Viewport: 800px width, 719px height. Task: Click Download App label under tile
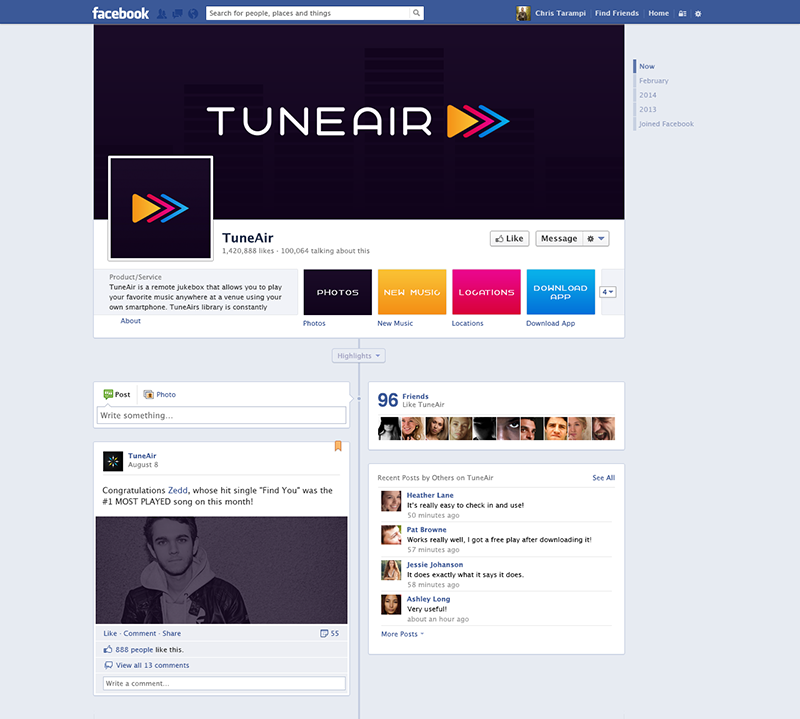click(551, 323)
